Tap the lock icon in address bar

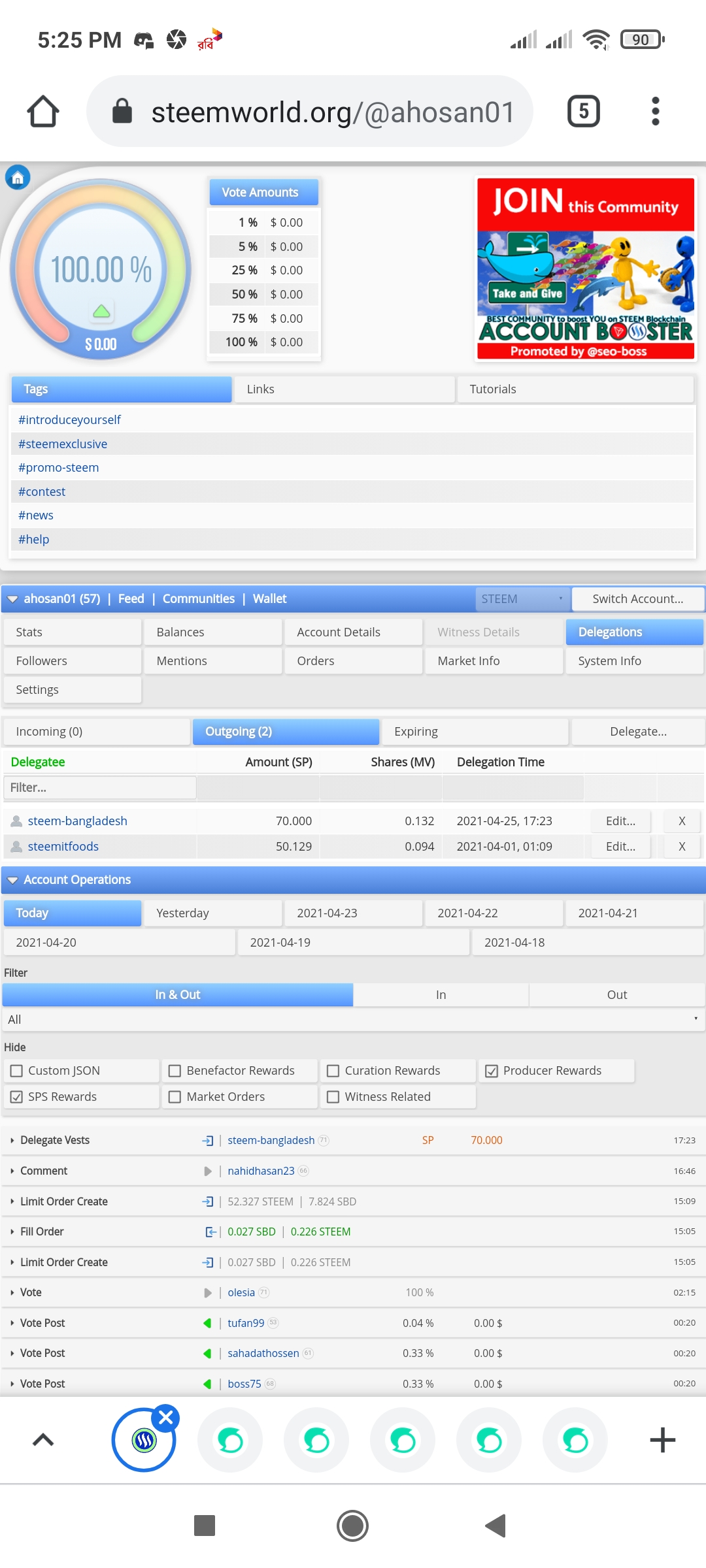tap(122, 111)
